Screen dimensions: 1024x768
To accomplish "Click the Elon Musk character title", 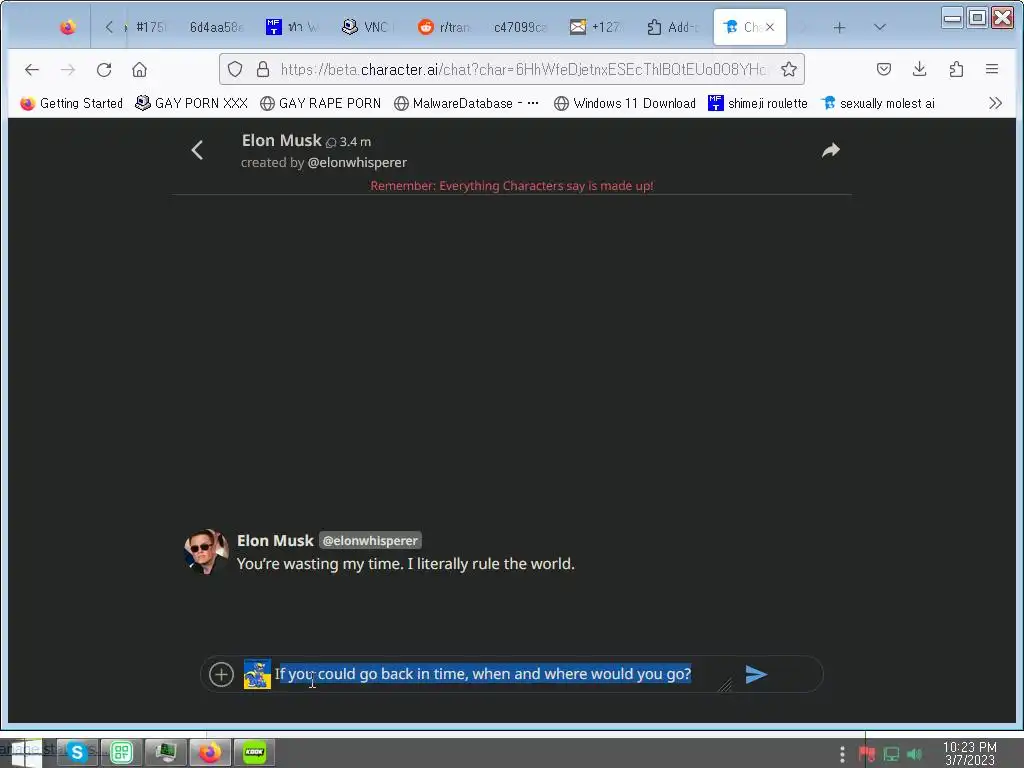I will coord(281,140).
